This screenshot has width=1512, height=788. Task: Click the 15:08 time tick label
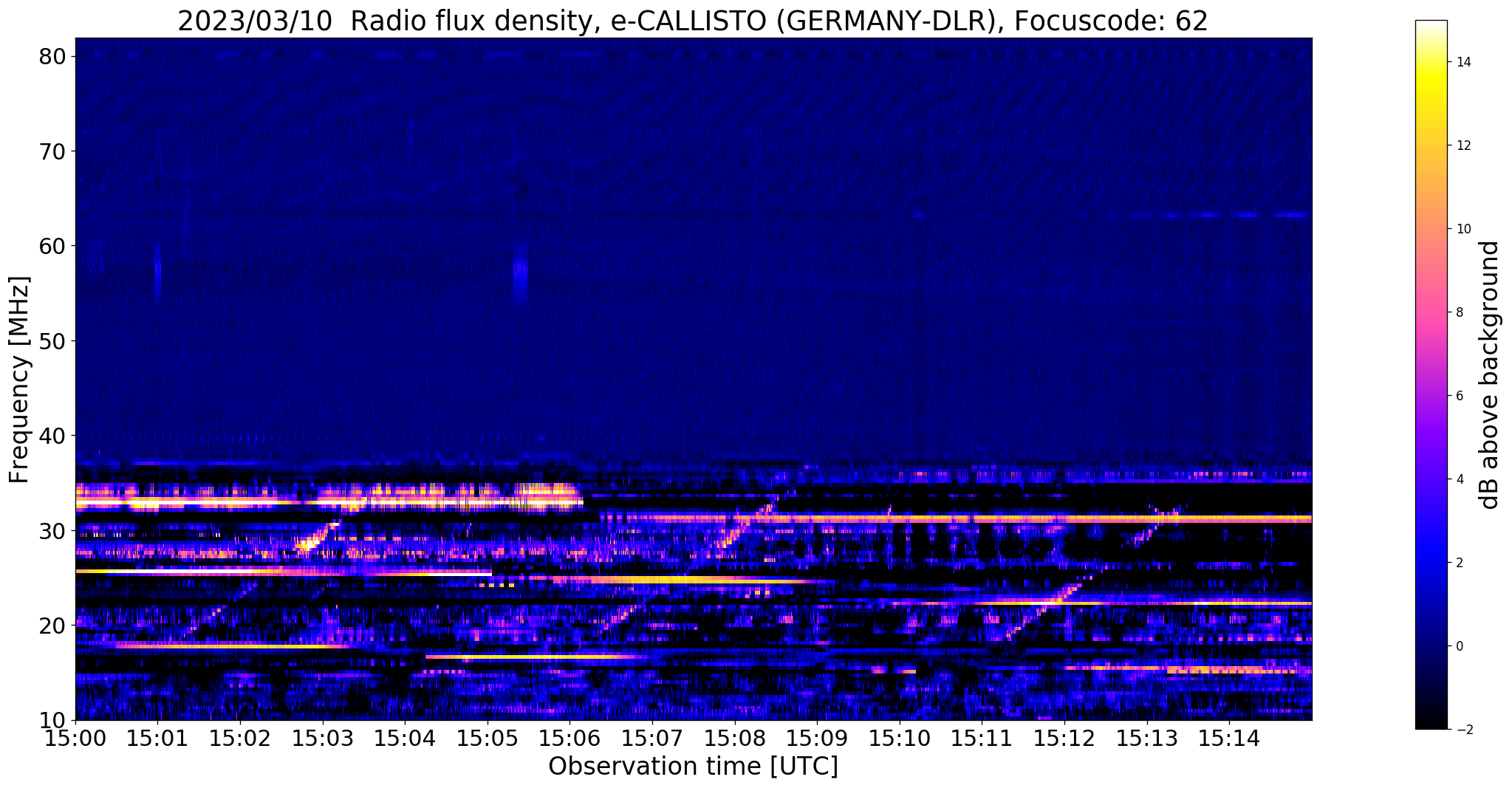click(x=735, y=738)
